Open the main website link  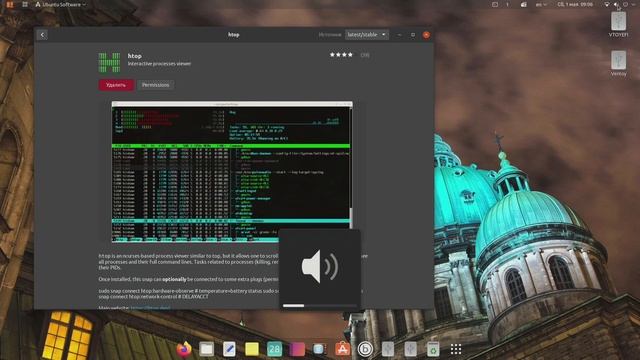150,307
